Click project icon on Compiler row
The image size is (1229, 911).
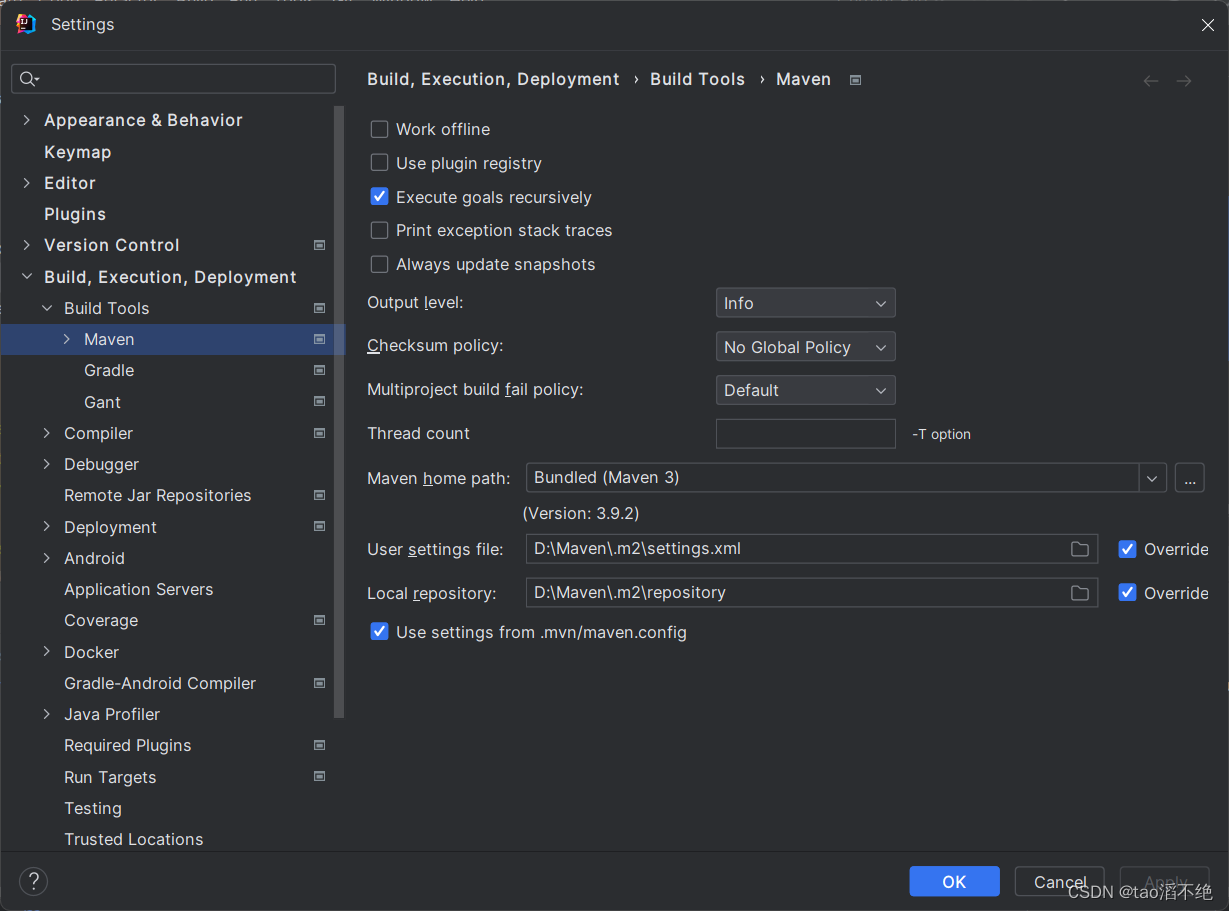tap(319, 433)
